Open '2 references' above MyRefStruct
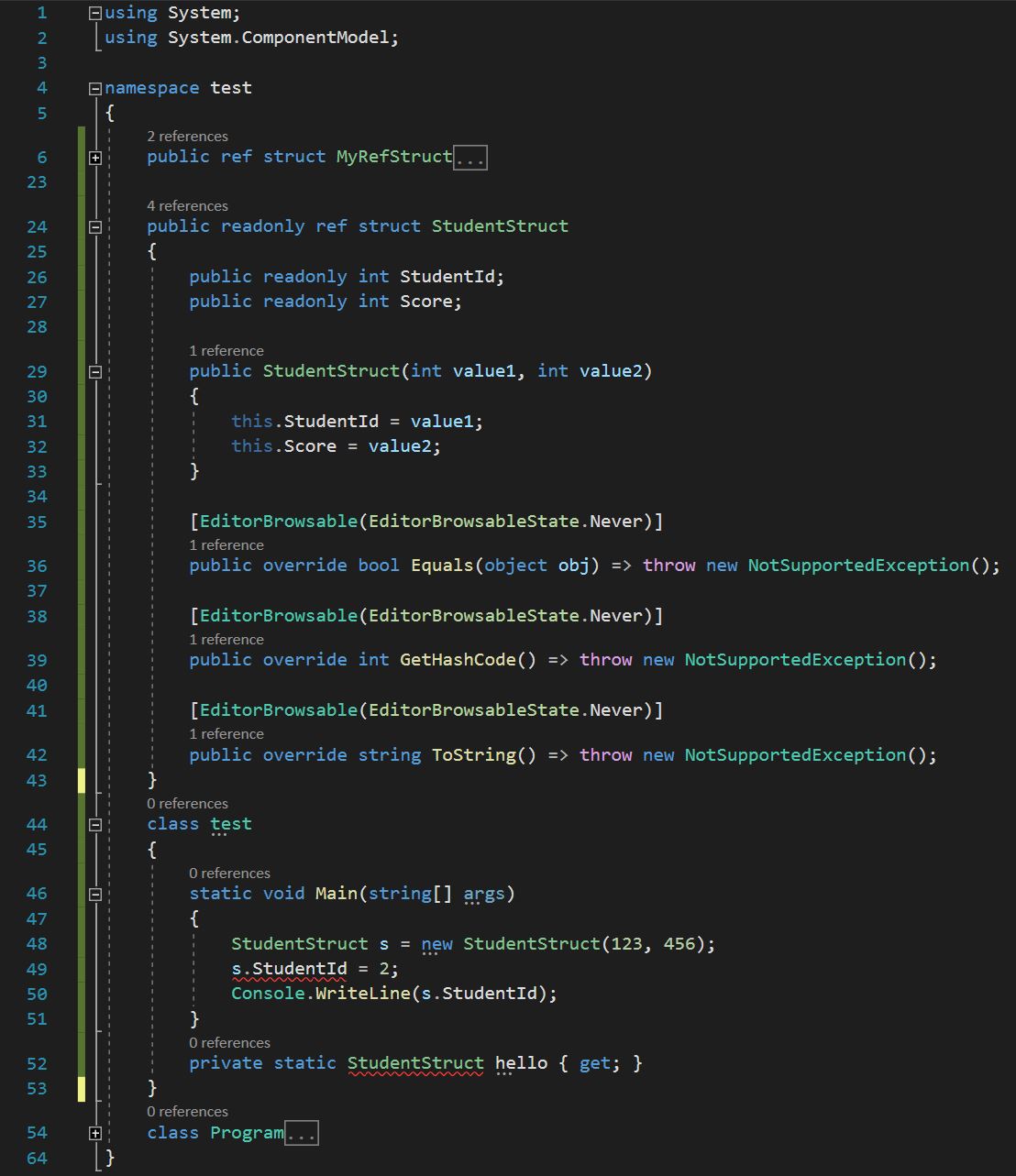This screenshot has height=1176, width=1016. click(187, 136)
